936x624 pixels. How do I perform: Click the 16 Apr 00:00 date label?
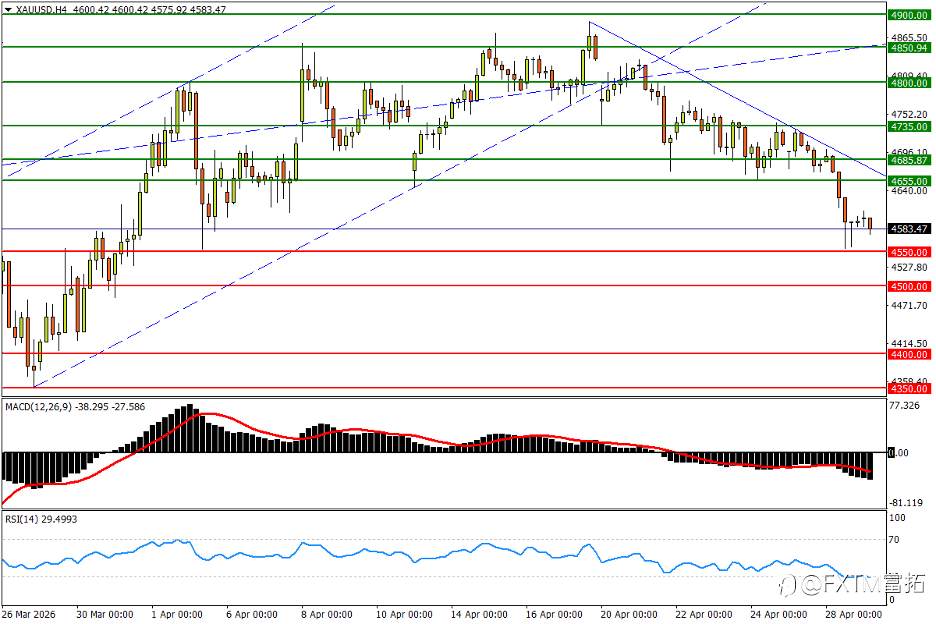pyautogui.click(x=554, y=614)
